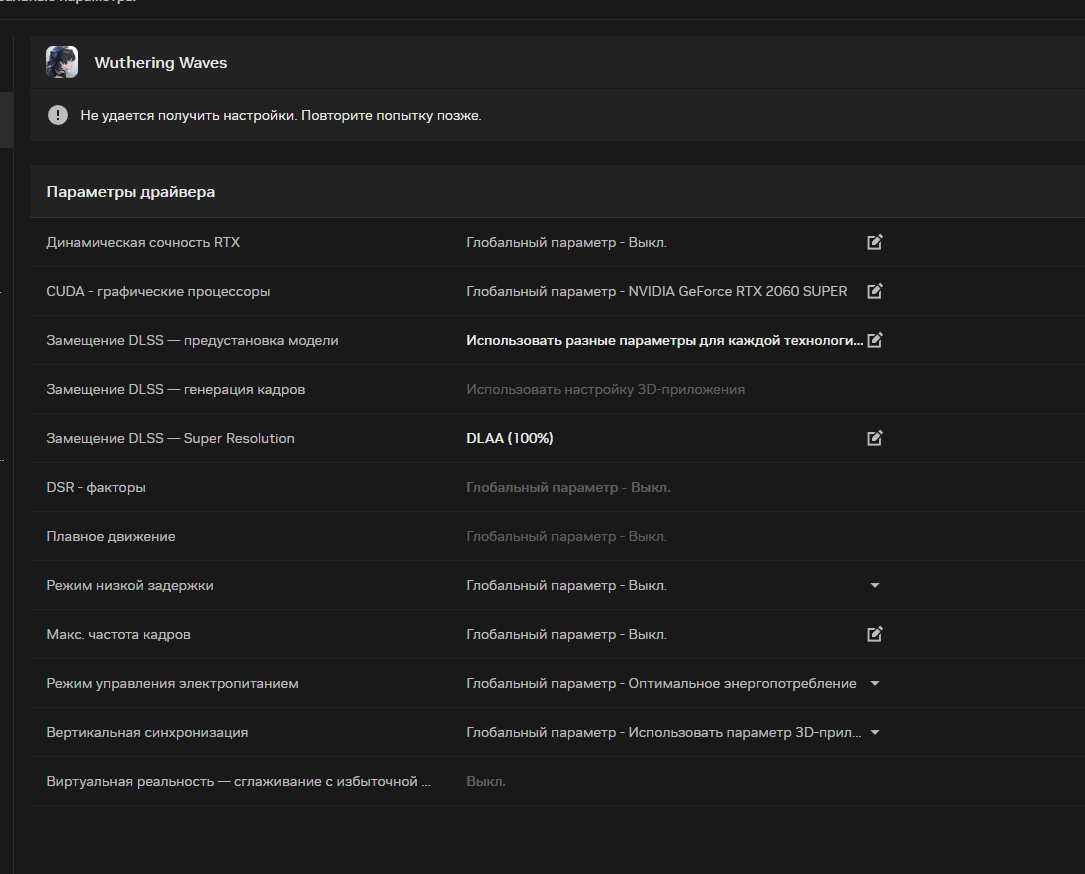Click the Не удается получить настройки message
The width and height of the screenshot is (1085, 874).
pos(281,116)
